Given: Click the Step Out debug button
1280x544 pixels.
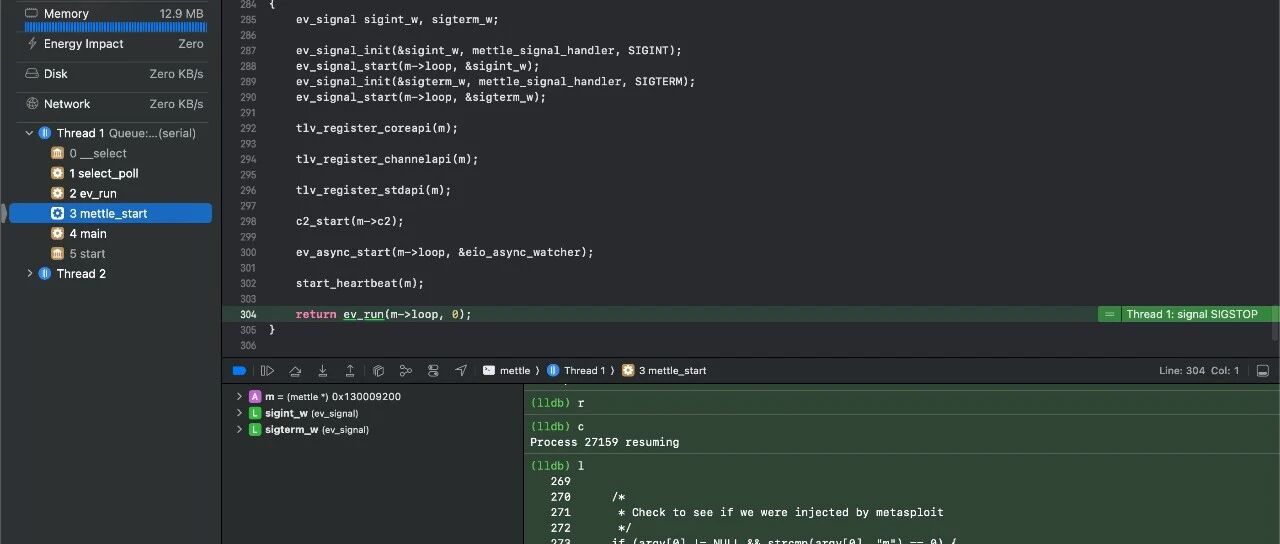Looking at the screenshot, I should [x=350, y=370].
